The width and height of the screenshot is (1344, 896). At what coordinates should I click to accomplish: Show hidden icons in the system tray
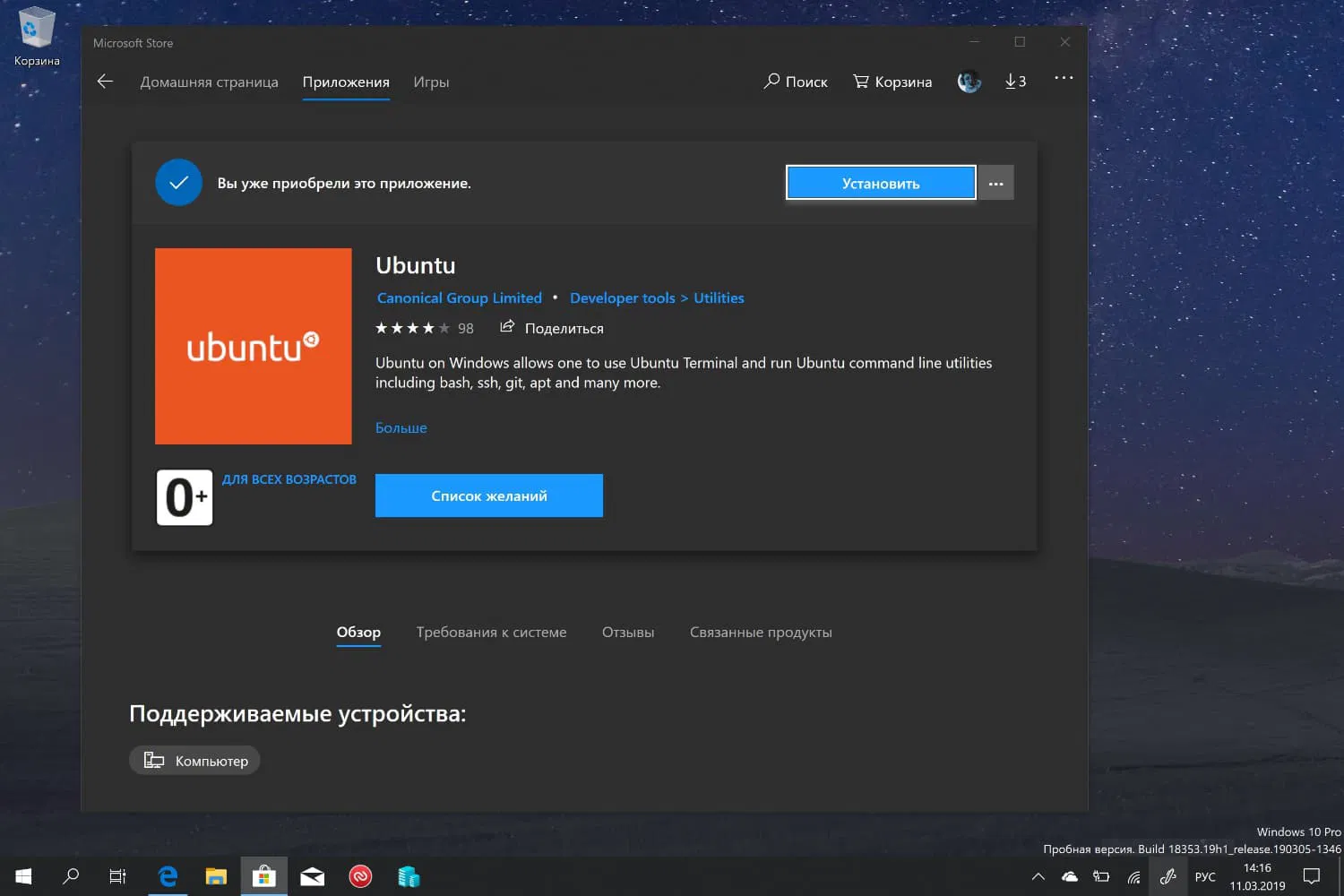pos(1038,876)
